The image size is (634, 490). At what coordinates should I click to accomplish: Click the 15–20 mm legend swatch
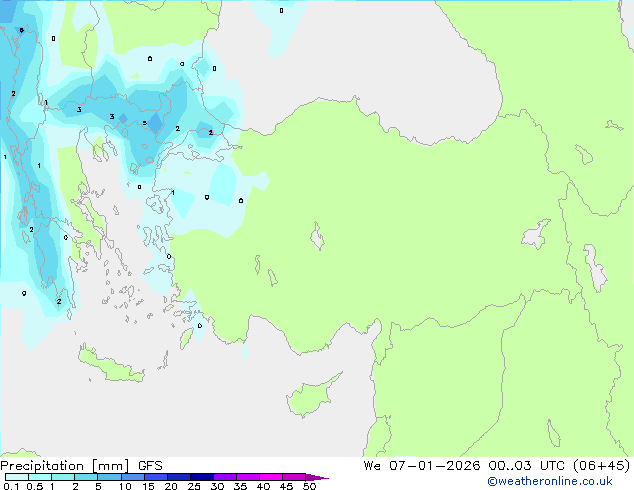156,477
